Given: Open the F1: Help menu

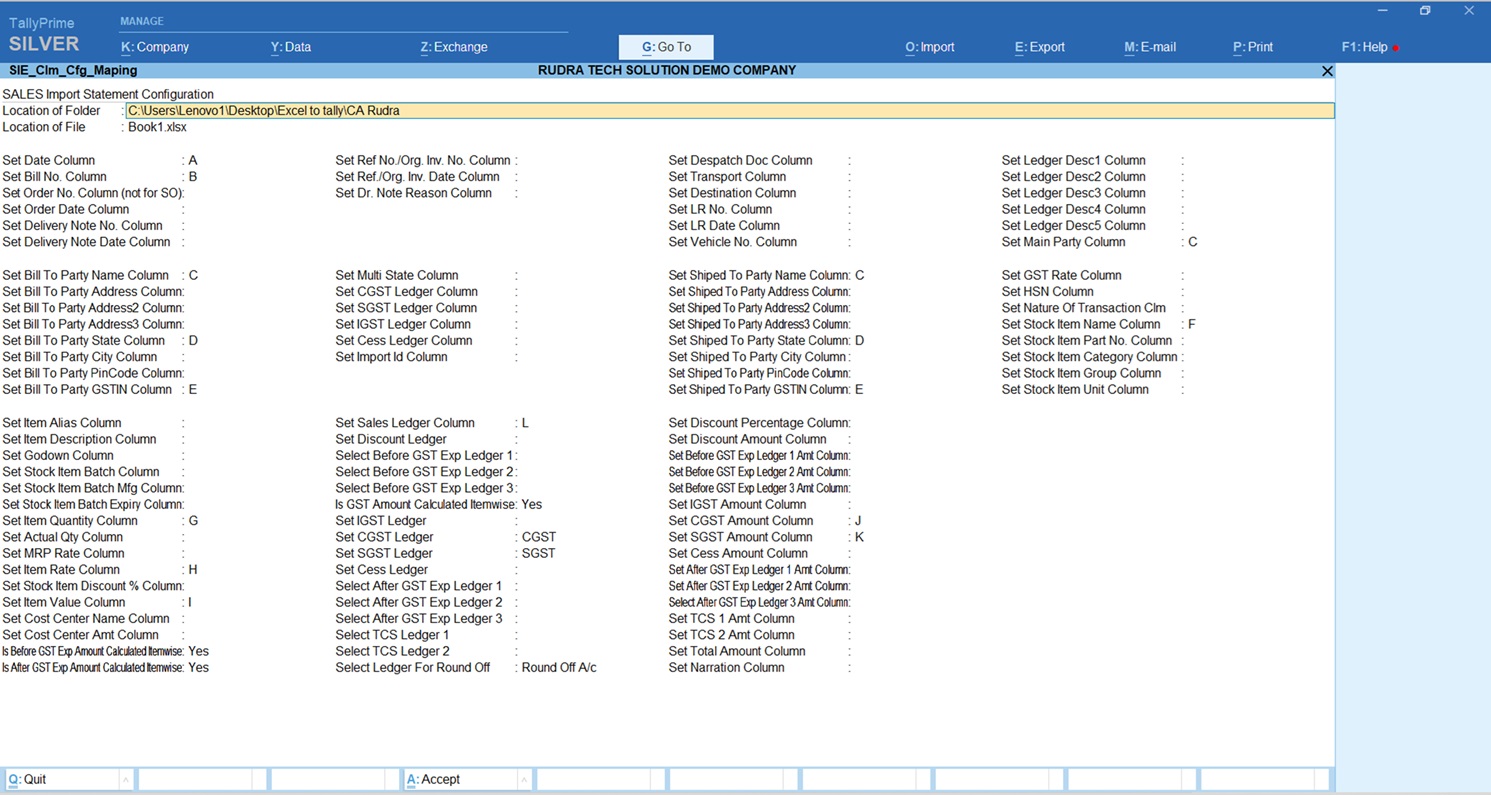Looking at the screenshot, I should [x=1365, y=47].
